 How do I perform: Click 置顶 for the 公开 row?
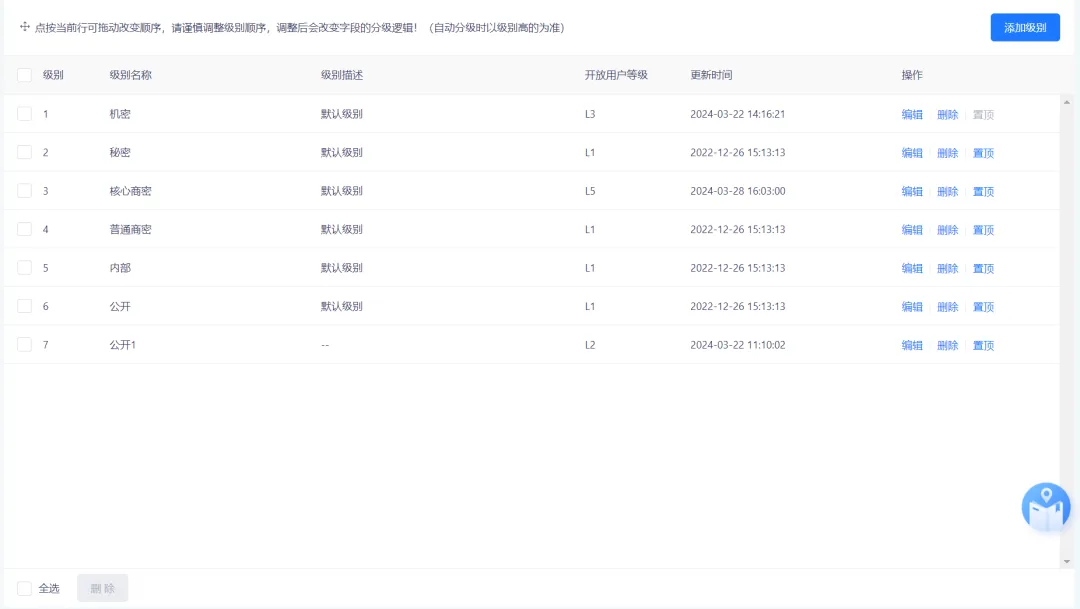pyautogui.click(x=982, y=306)
